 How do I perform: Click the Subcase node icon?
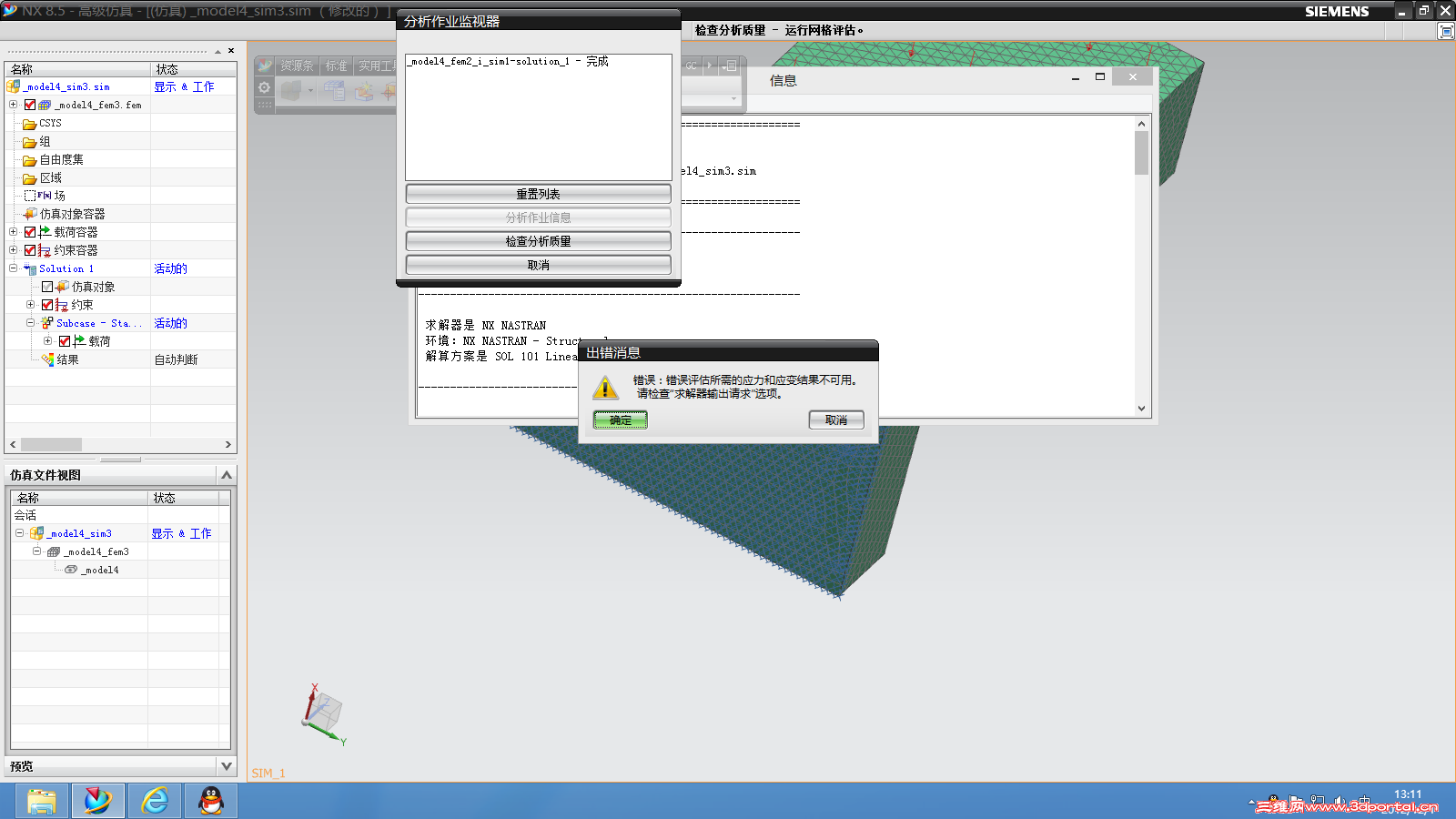point(47,323)
